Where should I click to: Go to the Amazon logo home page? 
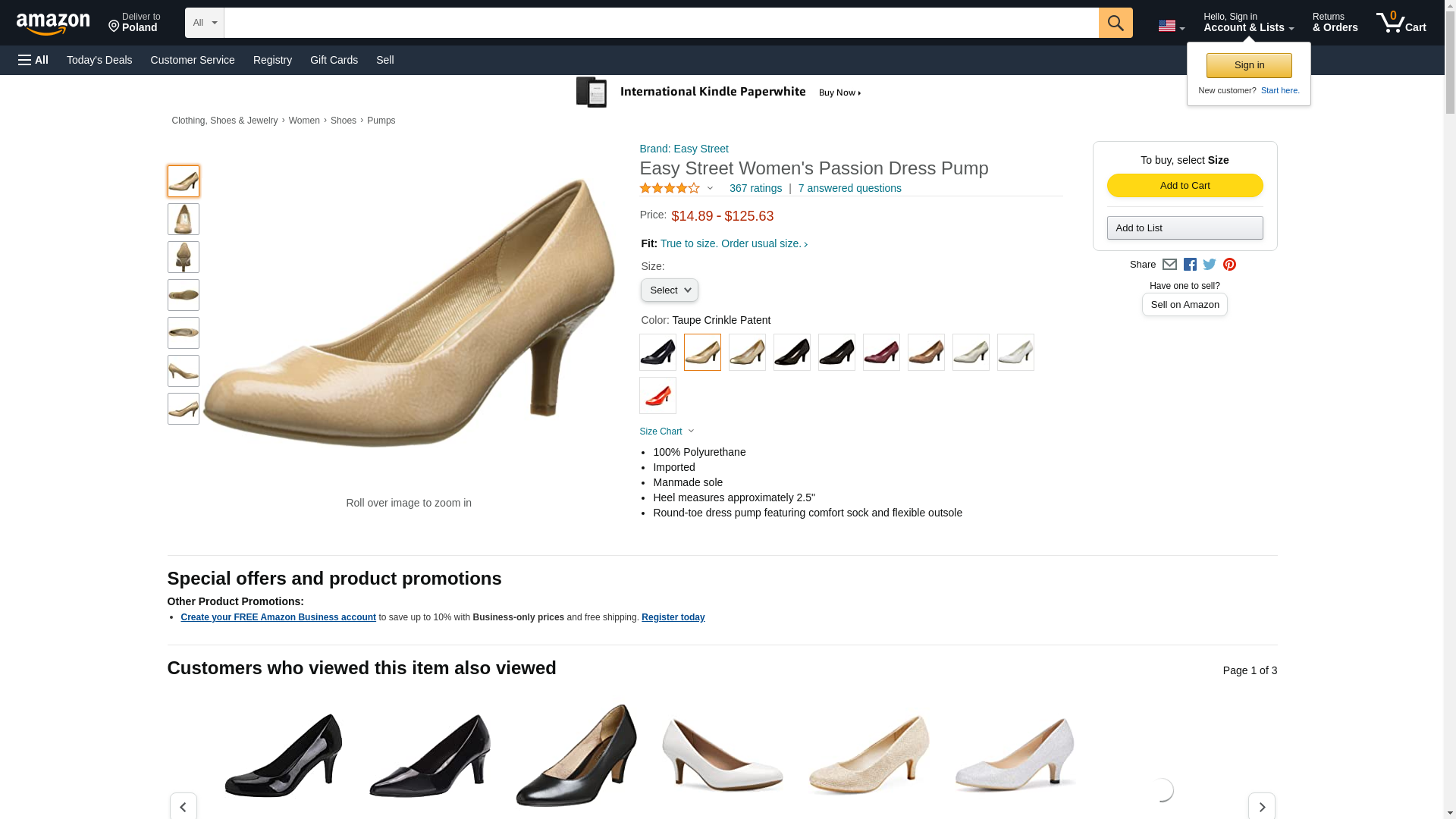click(x=53, y=24)
